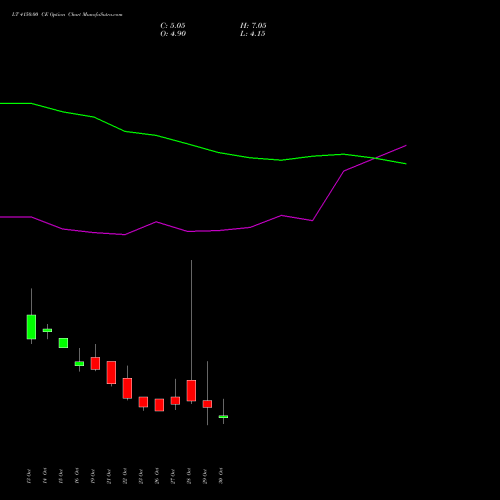Select the 19 Oct date label
The width and height of the screenshot is (500, 500).
tap(93, 476)
